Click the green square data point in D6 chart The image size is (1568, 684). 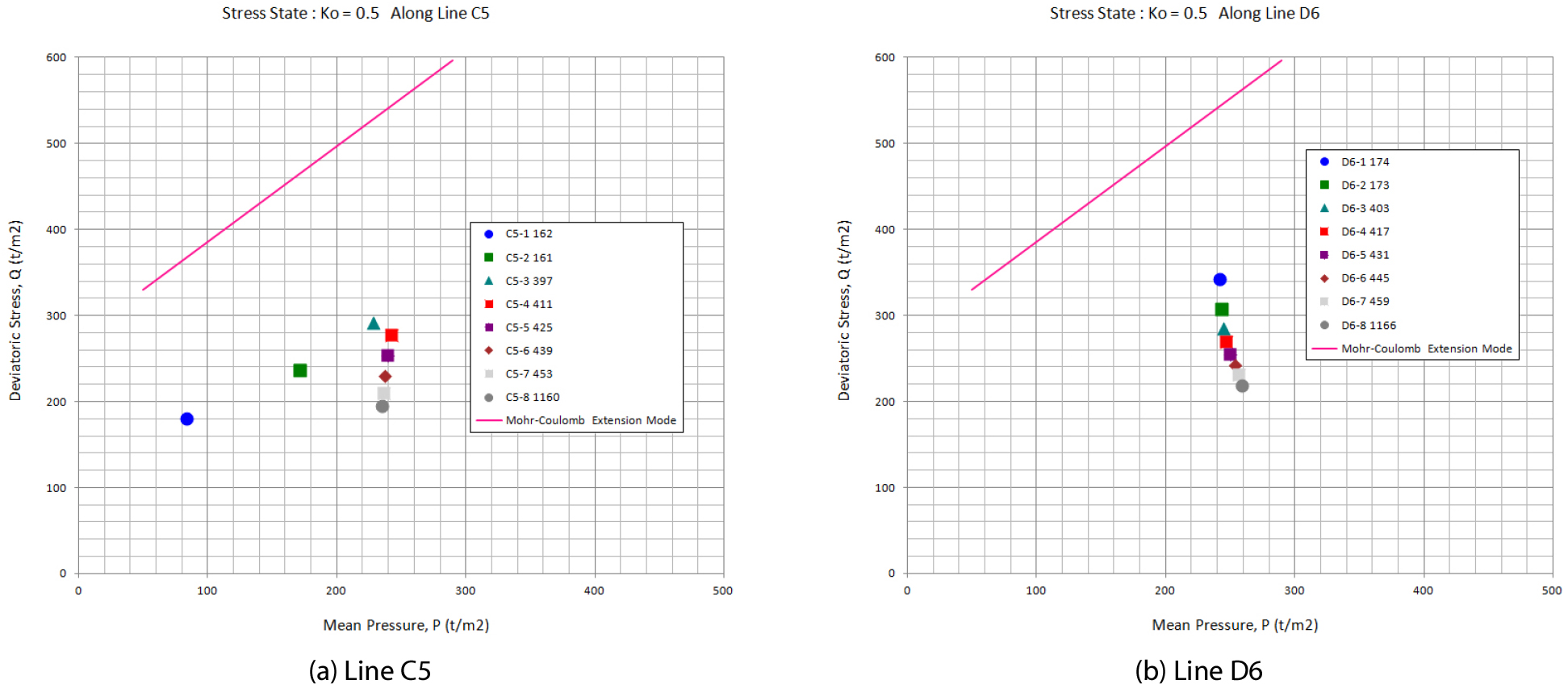pos(1222,309)
